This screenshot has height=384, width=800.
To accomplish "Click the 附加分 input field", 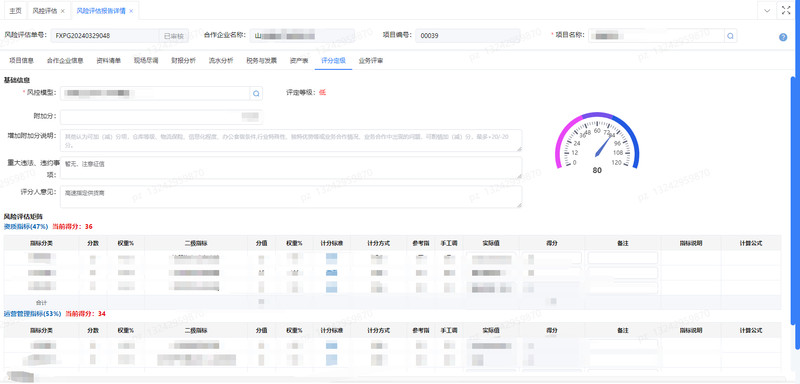I will 162,117.
